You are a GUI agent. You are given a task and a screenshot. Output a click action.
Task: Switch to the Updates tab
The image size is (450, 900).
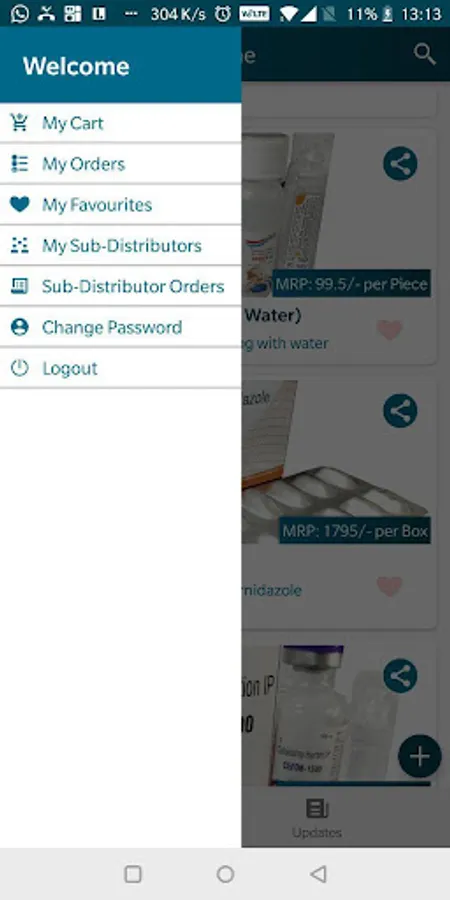tap(317, 818)
